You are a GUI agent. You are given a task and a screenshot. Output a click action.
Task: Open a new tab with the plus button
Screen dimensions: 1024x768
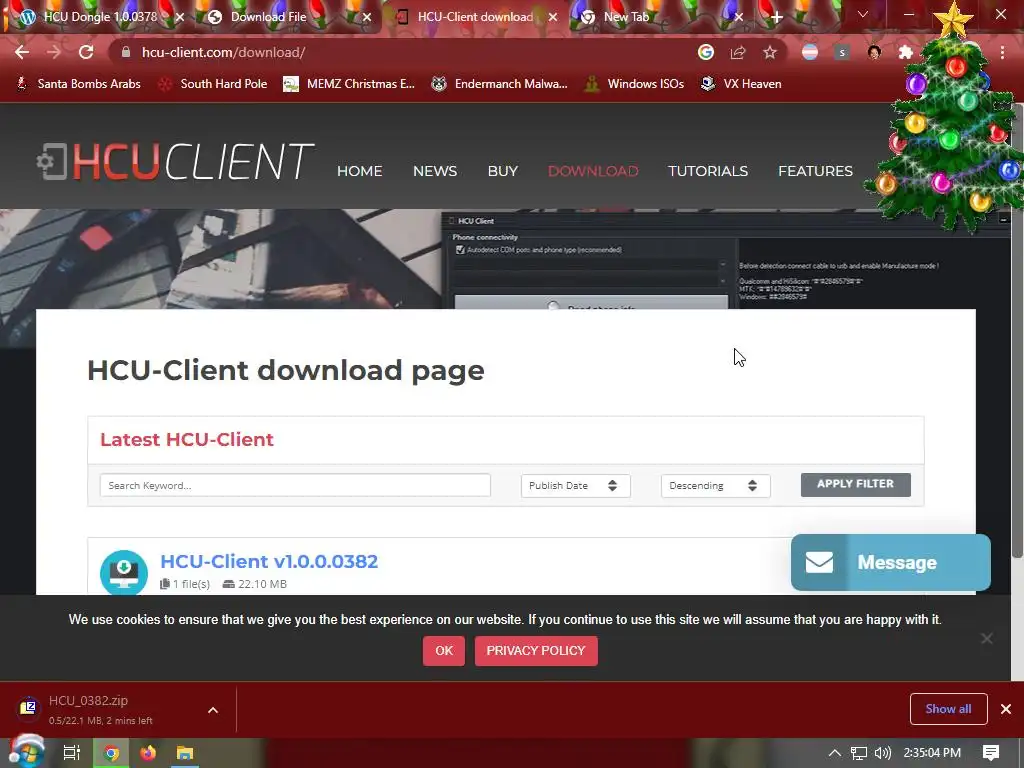pos(776,17)
